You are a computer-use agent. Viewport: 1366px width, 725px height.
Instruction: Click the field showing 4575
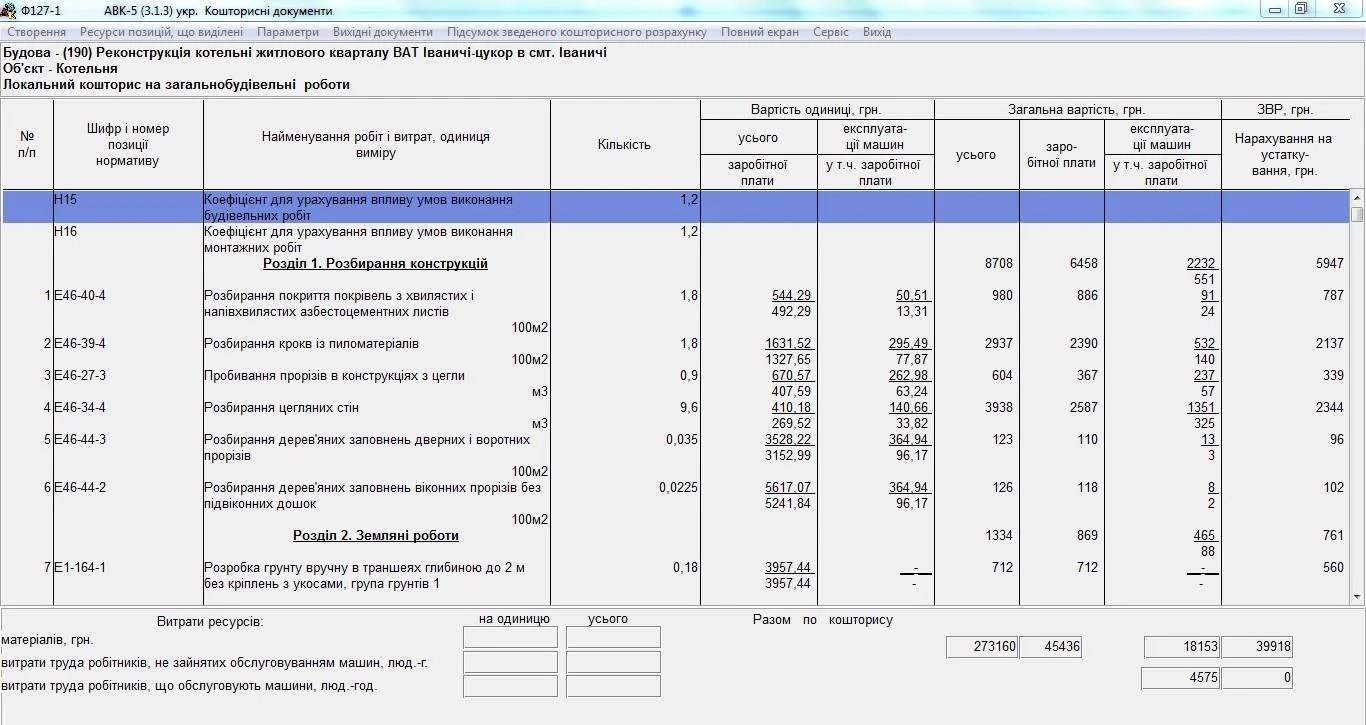[1181, 678]
